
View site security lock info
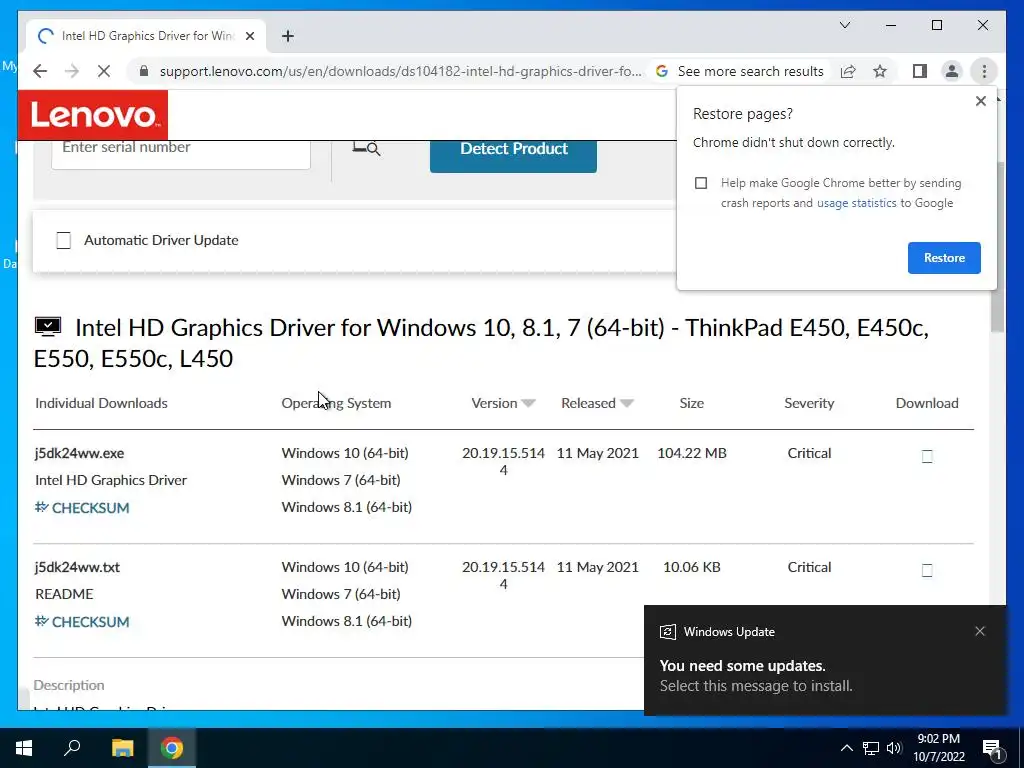144,71
